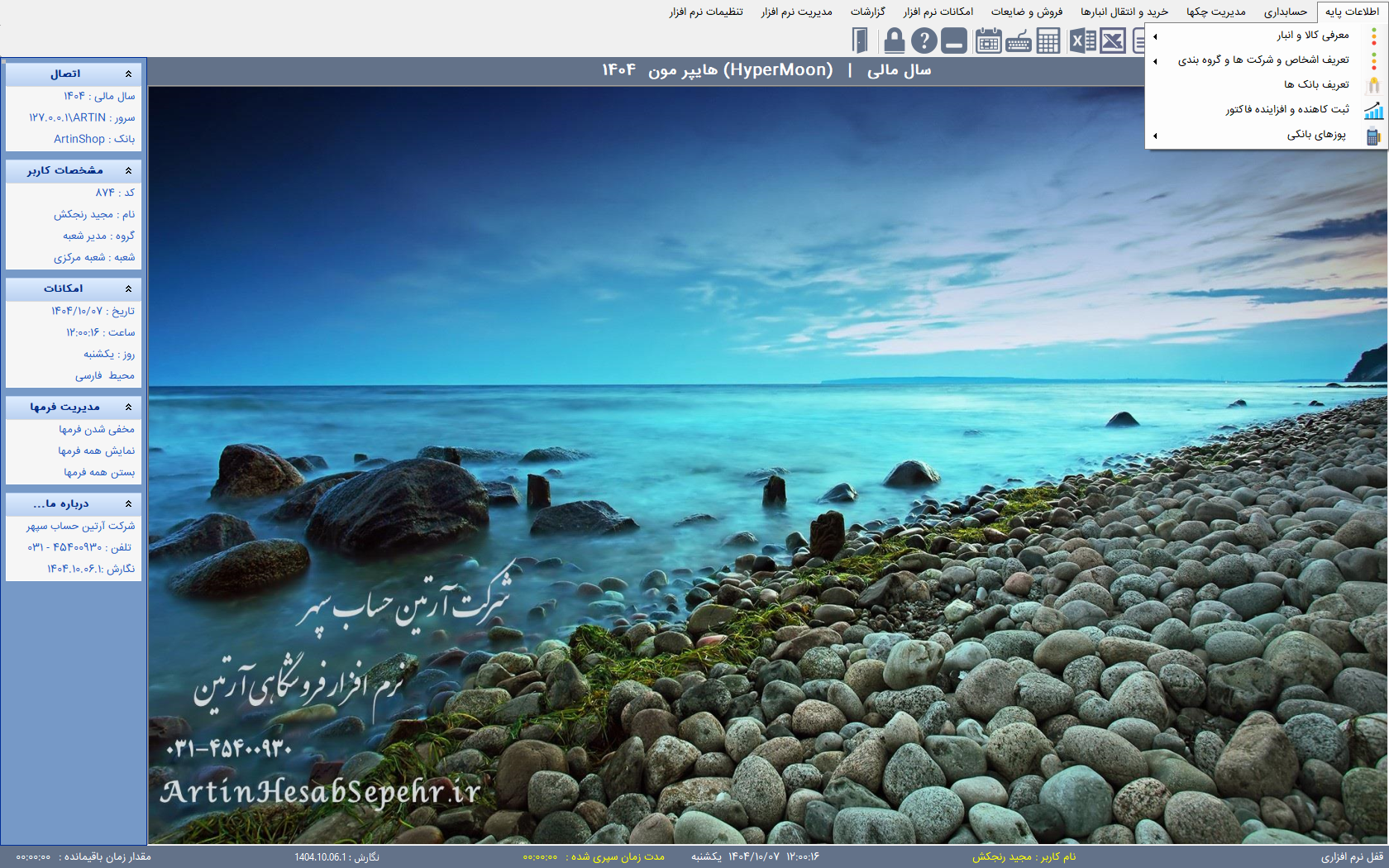The image size is (1389, 868).
Task: Open the on-screen keyboard icon
Action: (x=1019, y=41)
